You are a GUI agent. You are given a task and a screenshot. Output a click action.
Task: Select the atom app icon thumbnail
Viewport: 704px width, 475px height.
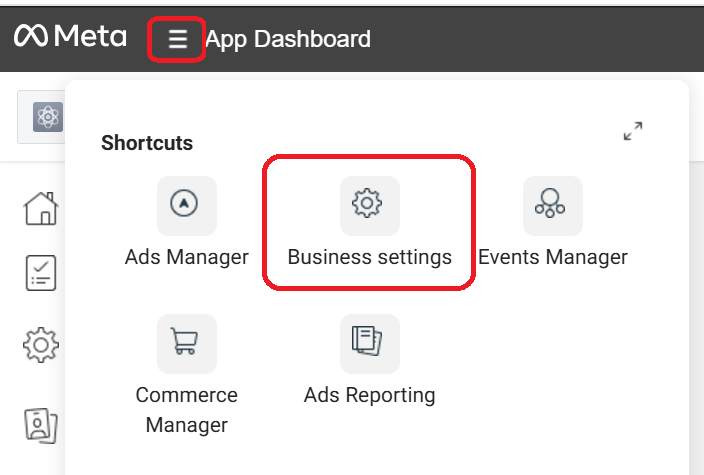coord(48,117)
